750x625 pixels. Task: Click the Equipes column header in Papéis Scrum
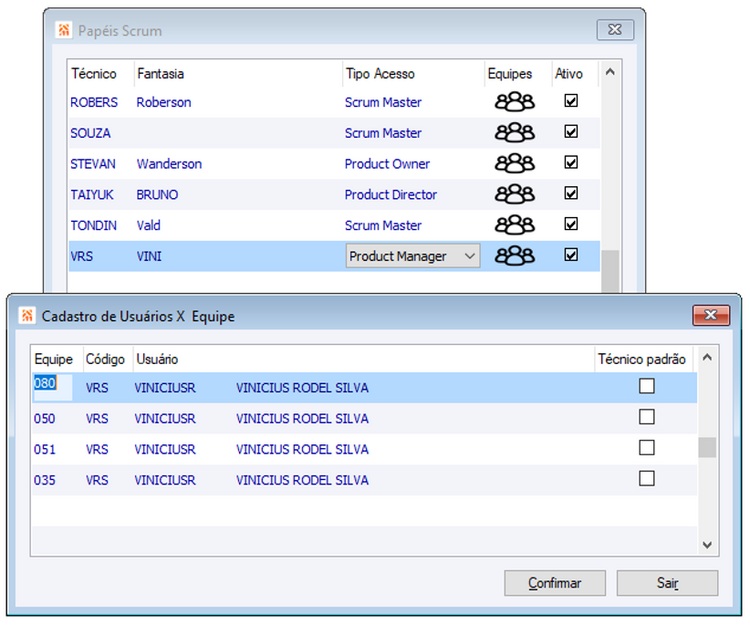pyautogui.click(x=510, y=74)
